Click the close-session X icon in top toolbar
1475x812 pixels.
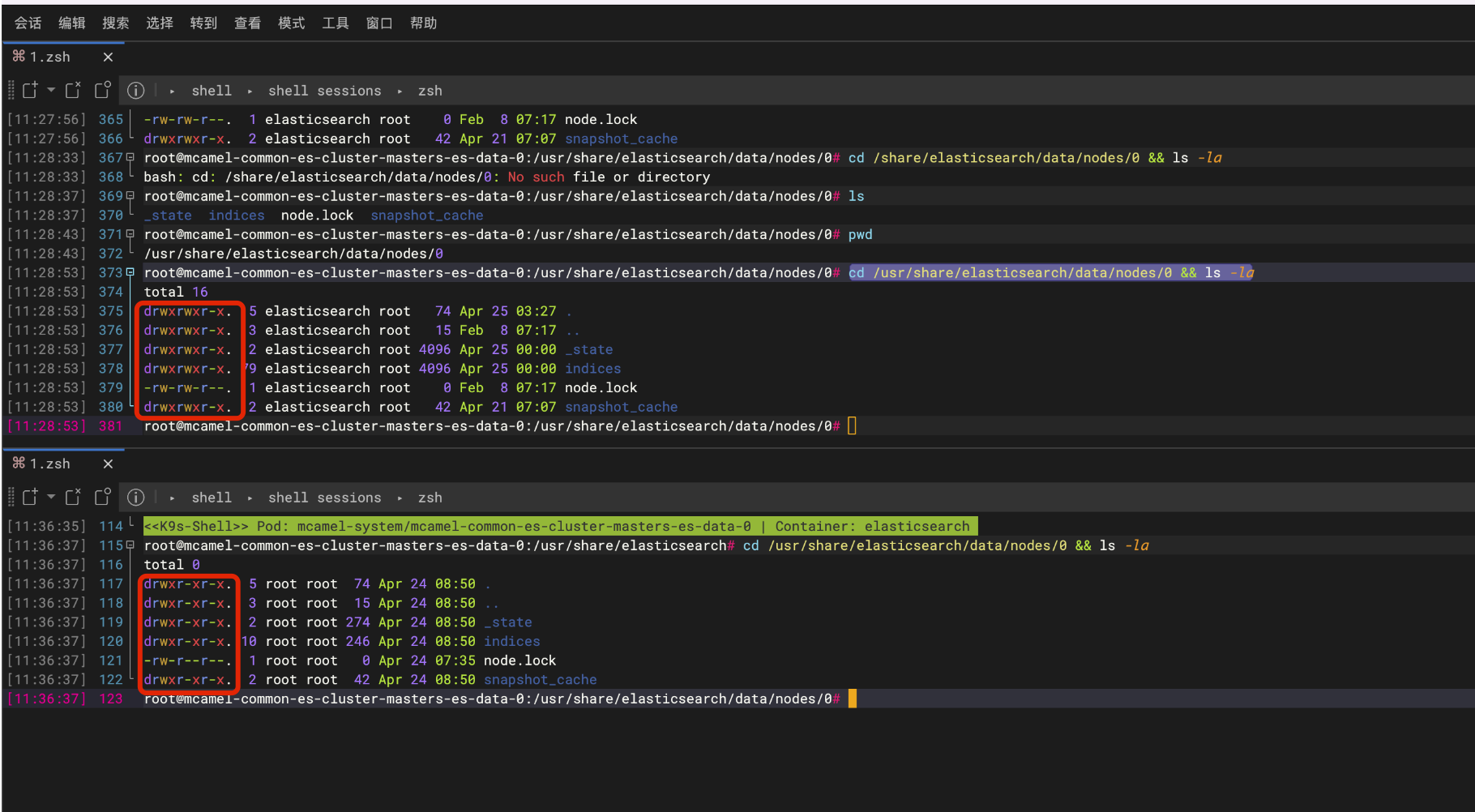[x=72, y=90]
